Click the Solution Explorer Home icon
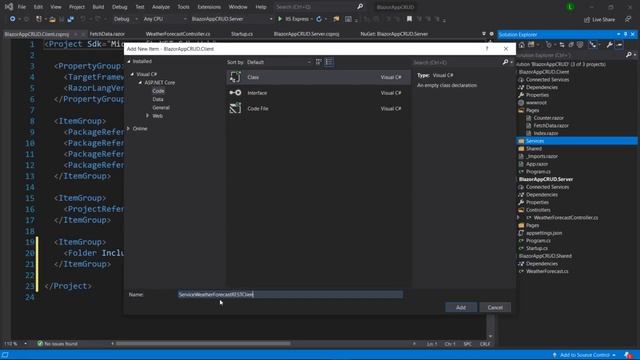 [x=522, y=45]
